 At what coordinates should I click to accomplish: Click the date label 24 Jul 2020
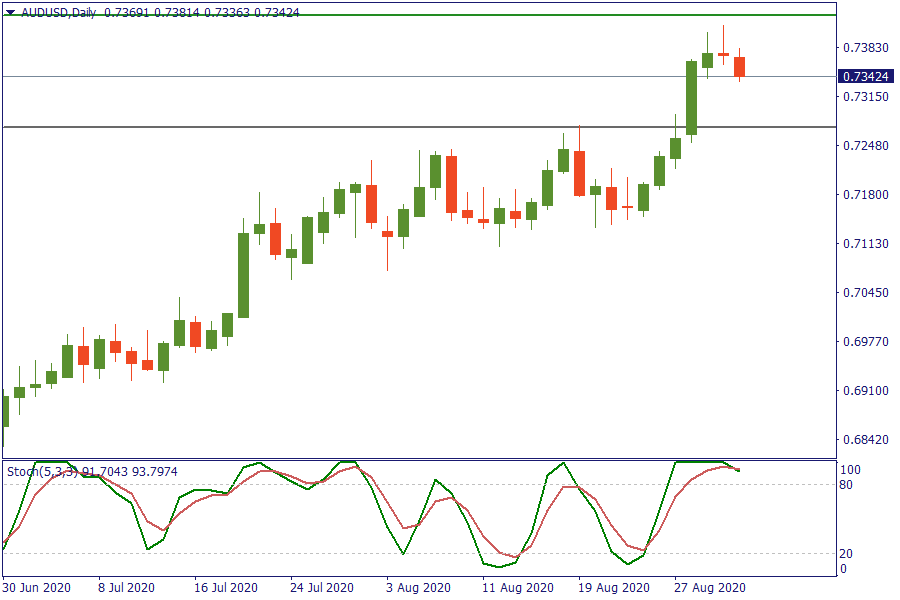coord(322,588)
